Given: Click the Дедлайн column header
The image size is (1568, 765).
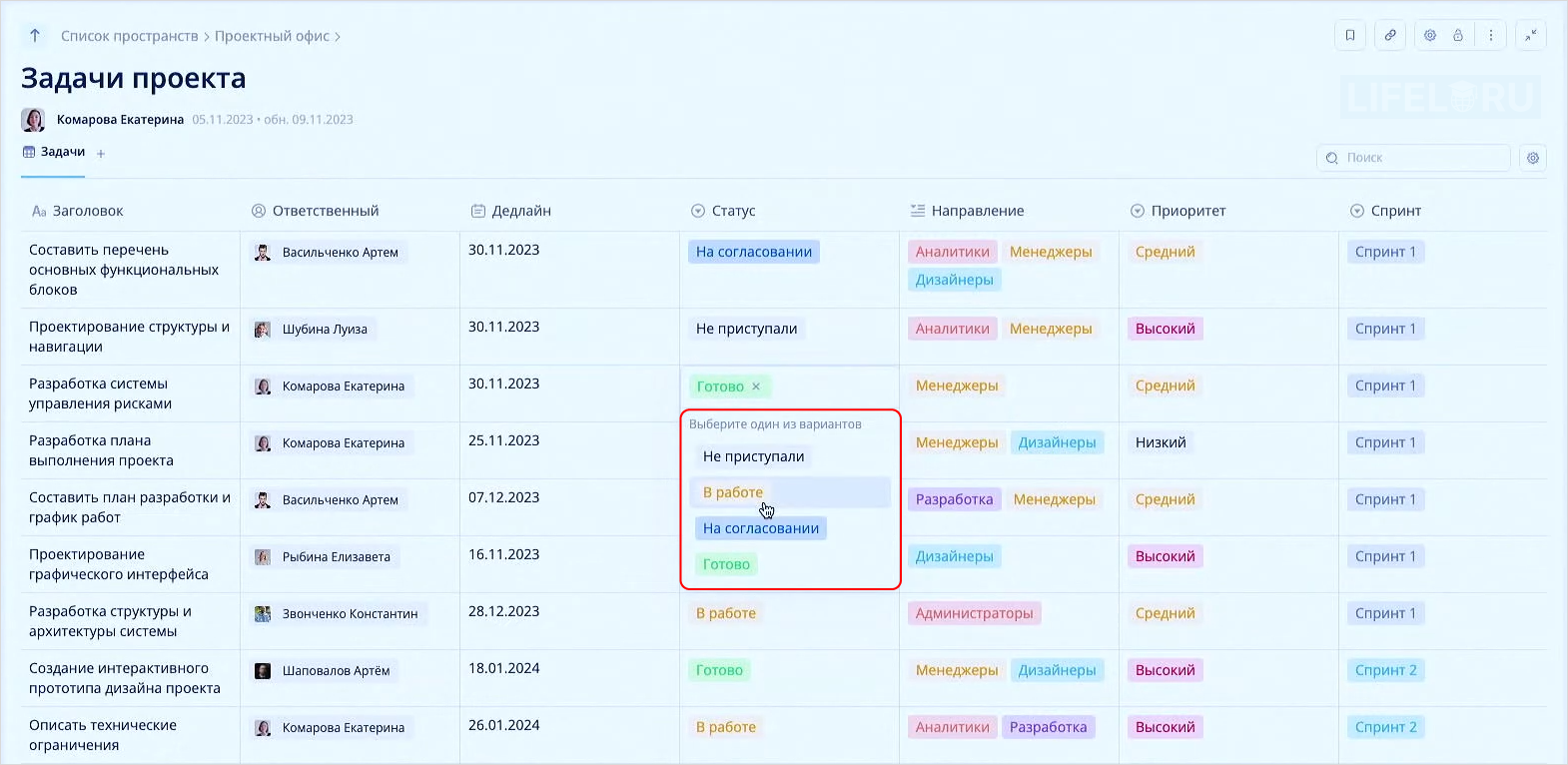Looking at the screenshot, I should [511, 211].
